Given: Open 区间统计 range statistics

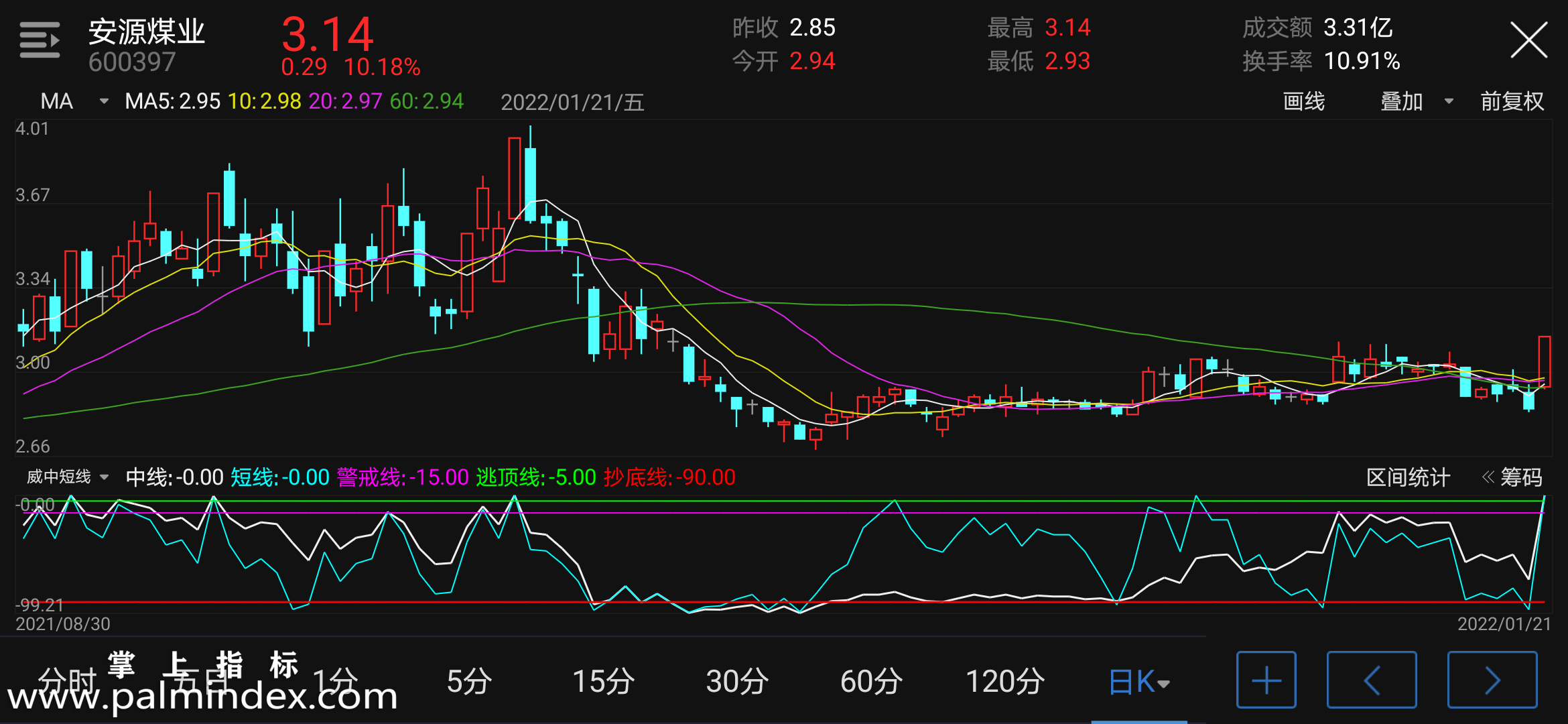Looking at the screenshot, I should 1408,477.
